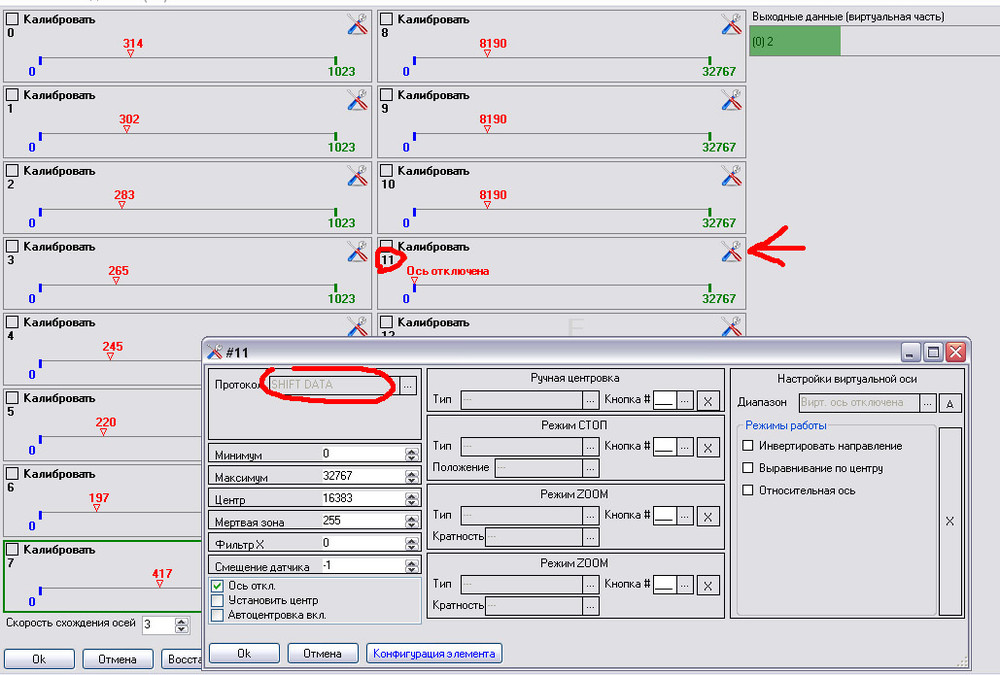Check Выравнивание по центру option
Screen dimensions: 1000x675
tap(748, 468)
